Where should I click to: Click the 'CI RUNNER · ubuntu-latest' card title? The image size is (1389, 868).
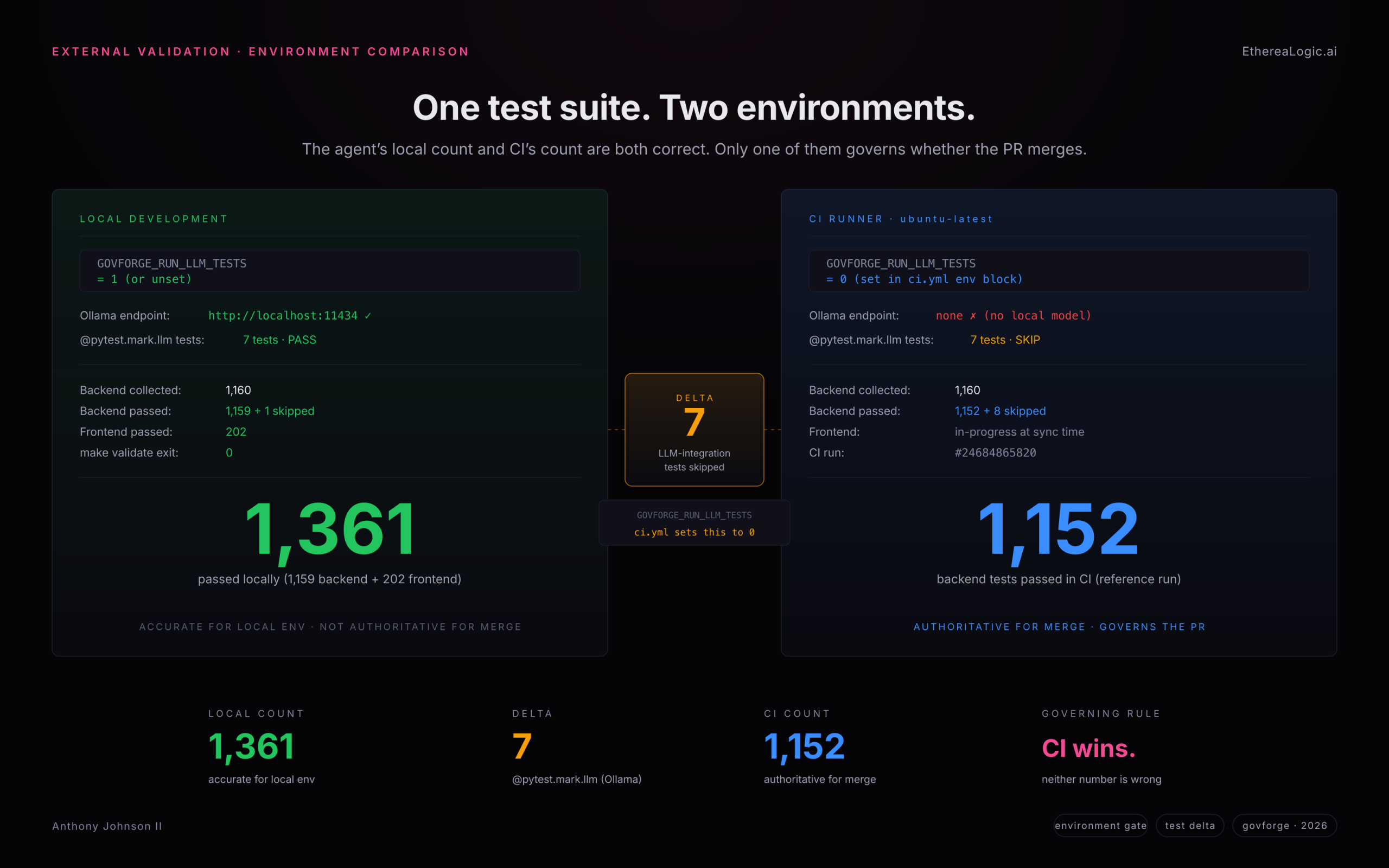[901, 219]
